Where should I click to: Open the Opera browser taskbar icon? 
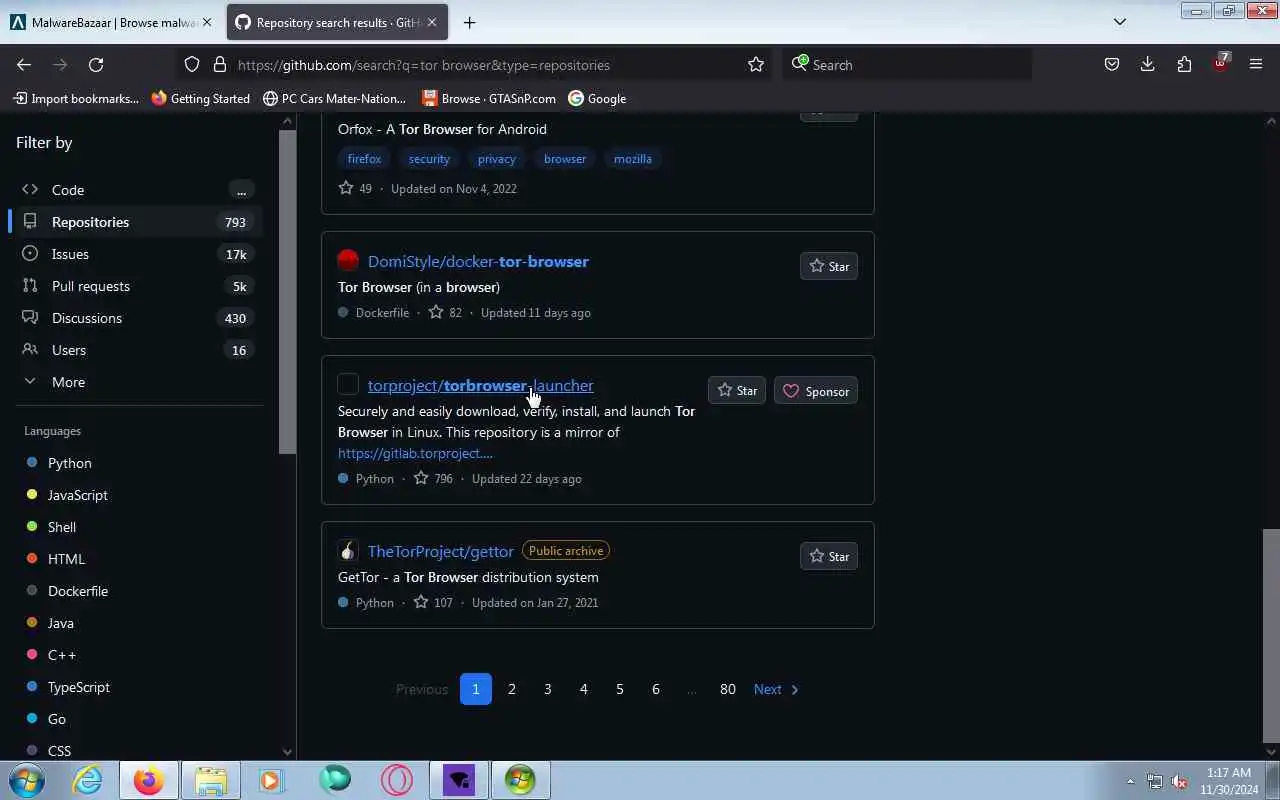click(x=396, y=780)
